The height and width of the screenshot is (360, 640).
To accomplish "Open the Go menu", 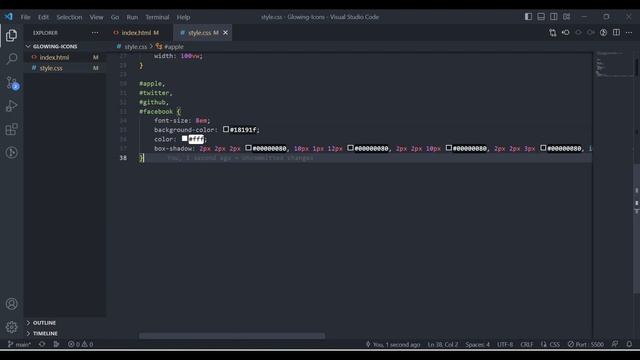I will (x=115, y=17).
